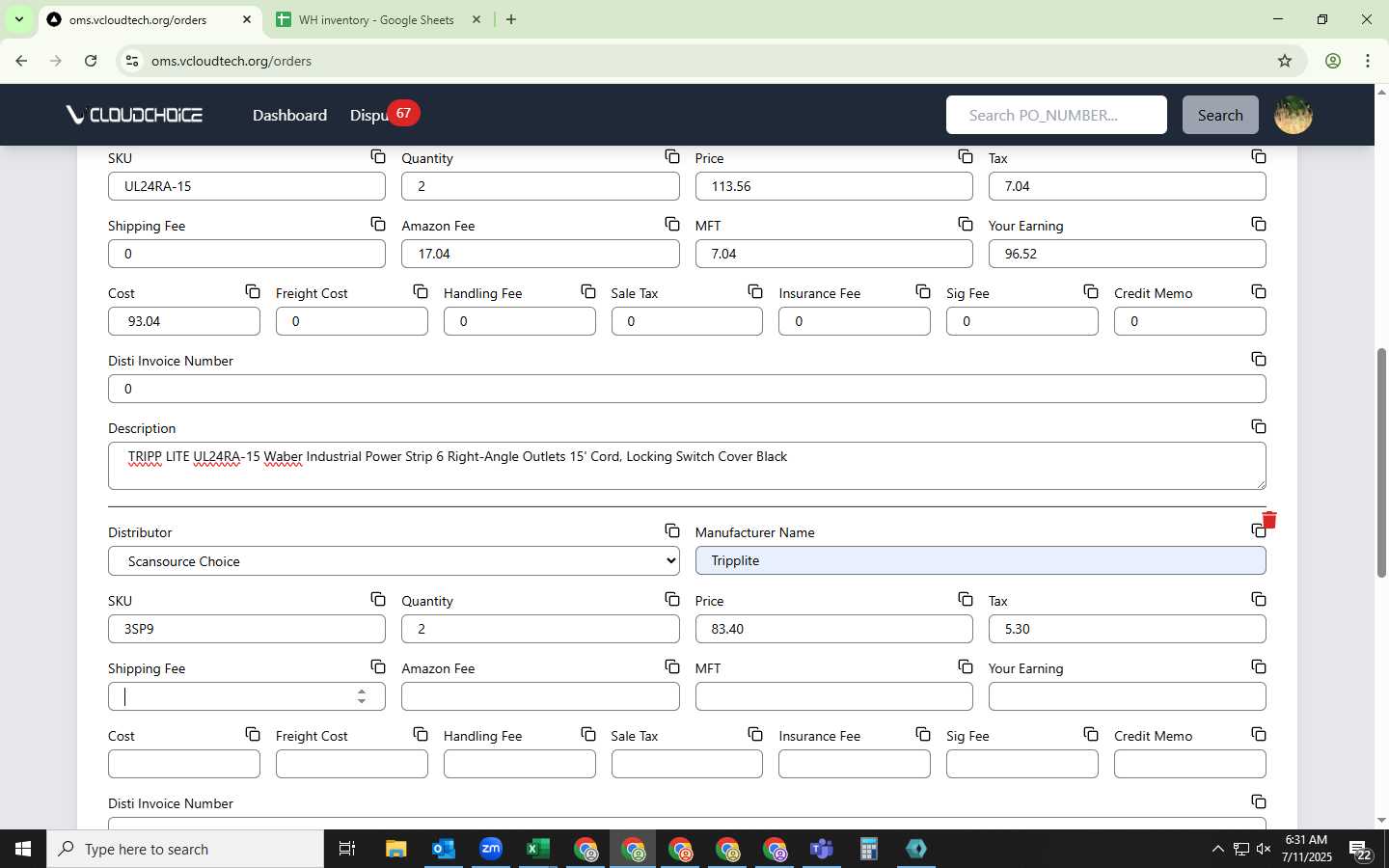1389x868 pixels.
Task: Copy the second item's Quantity value
Action: tap(672, 599)
